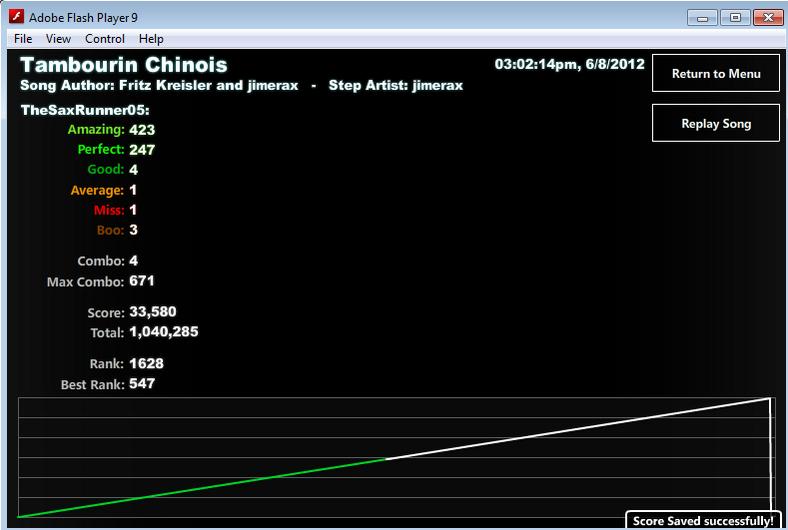Click the date and time stamp
The height and width of the screenshot is (530, 788).
[x=569, y=64]
